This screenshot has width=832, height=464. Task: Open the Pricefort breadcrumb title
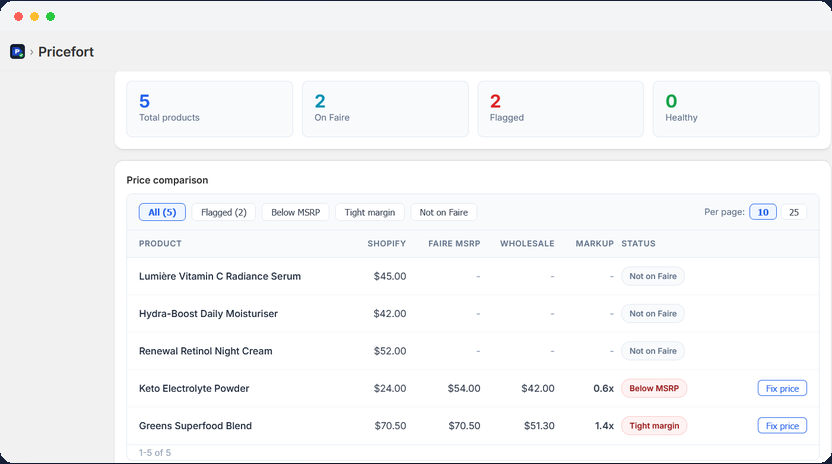[66, 51]
